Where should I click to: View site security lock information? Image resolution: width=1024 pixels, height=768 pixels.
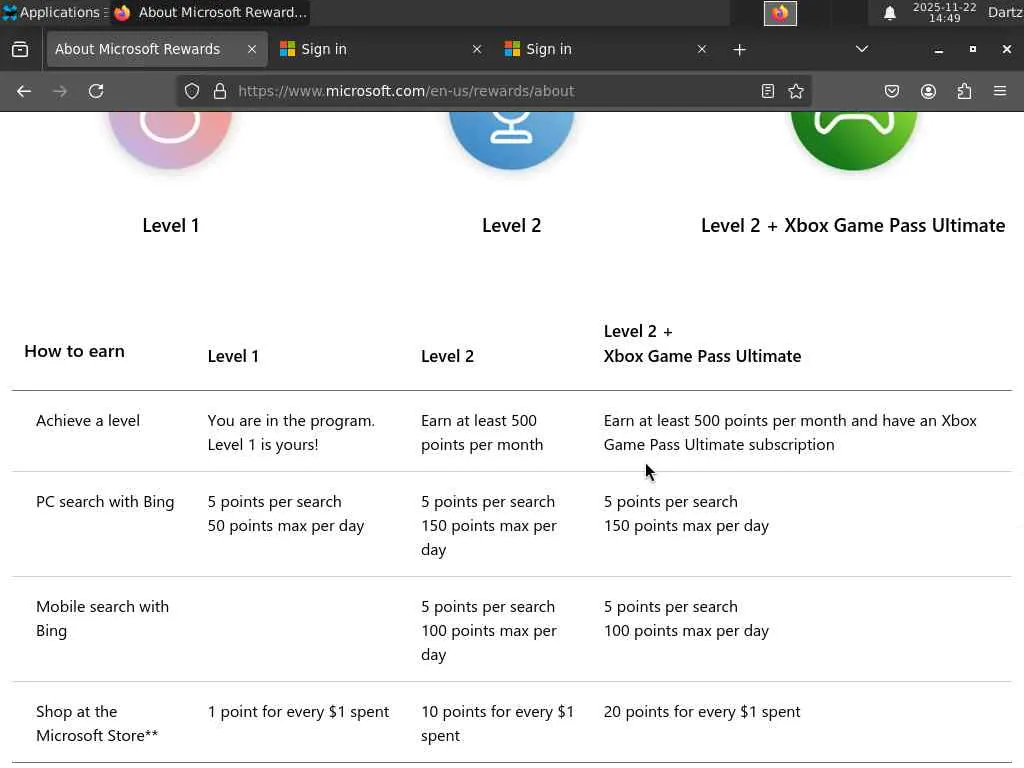click(x=220, y=91)
